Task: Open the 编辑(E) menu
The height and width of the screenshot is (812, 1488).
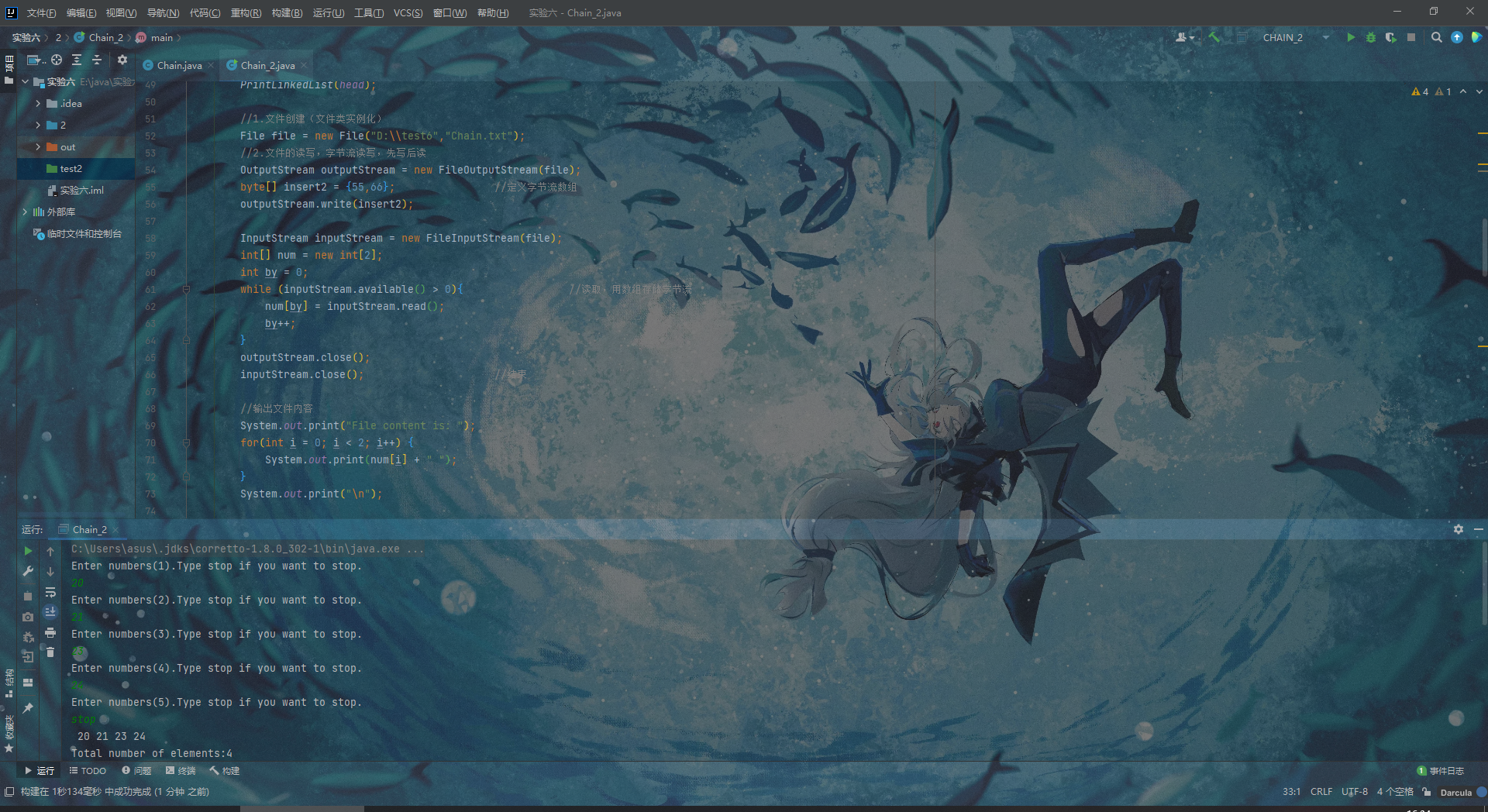Action: (x=81, y=12)
